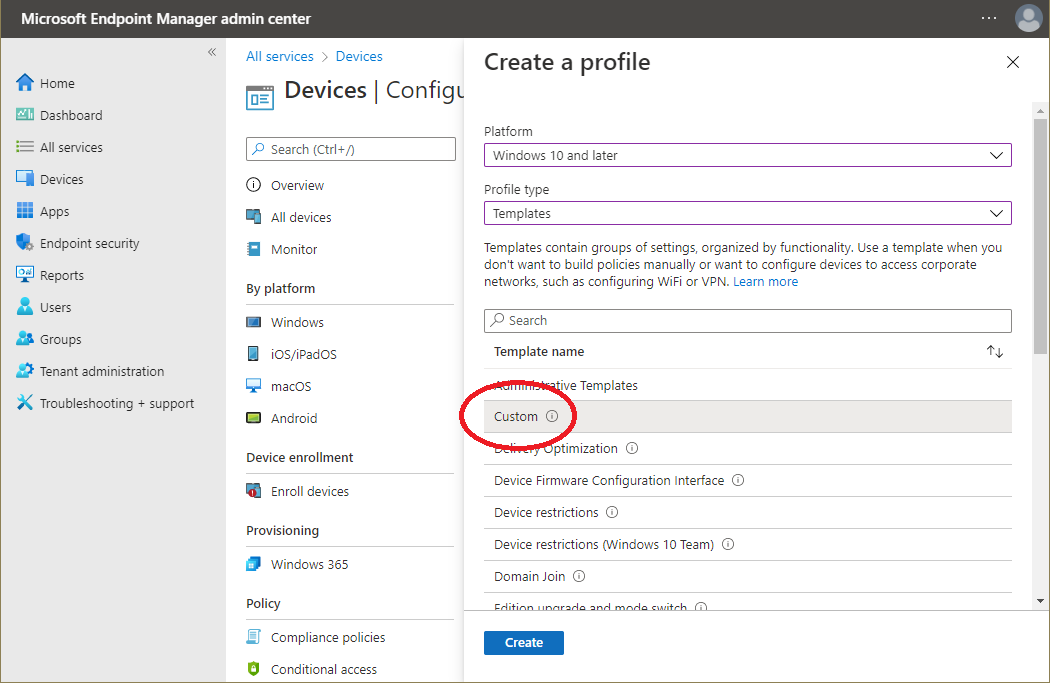The width and height of the screenshot is (1050, 686).
Task: Click the Users person icon
Action: 25,306
